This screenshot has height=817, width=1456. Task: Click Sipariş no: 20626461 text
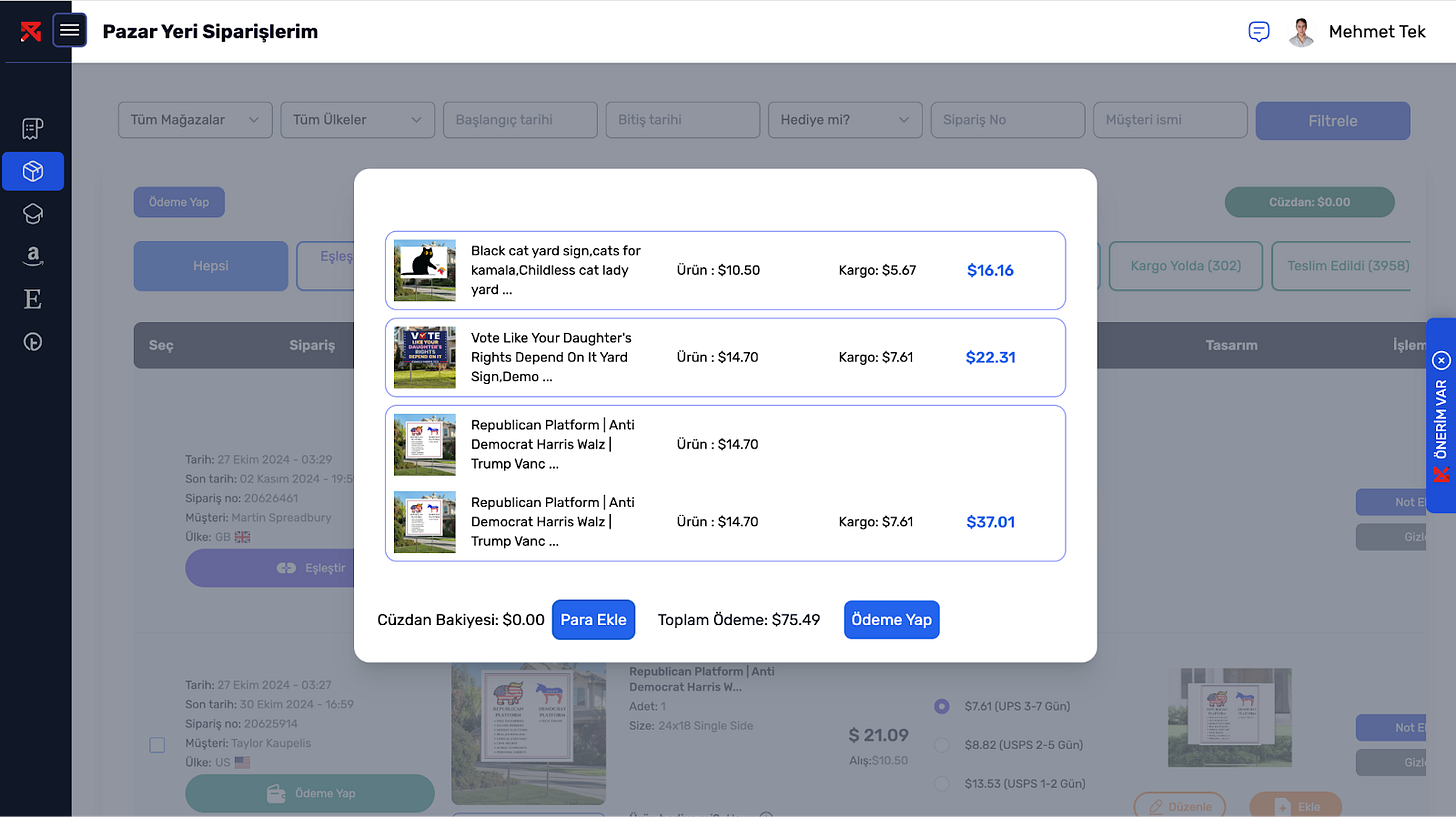tap(242, 498)
